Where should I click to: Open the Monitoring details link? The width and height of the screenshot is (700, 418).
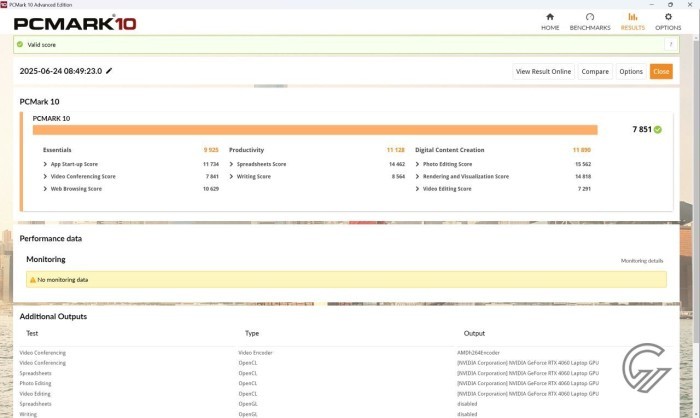pos(641,260)
